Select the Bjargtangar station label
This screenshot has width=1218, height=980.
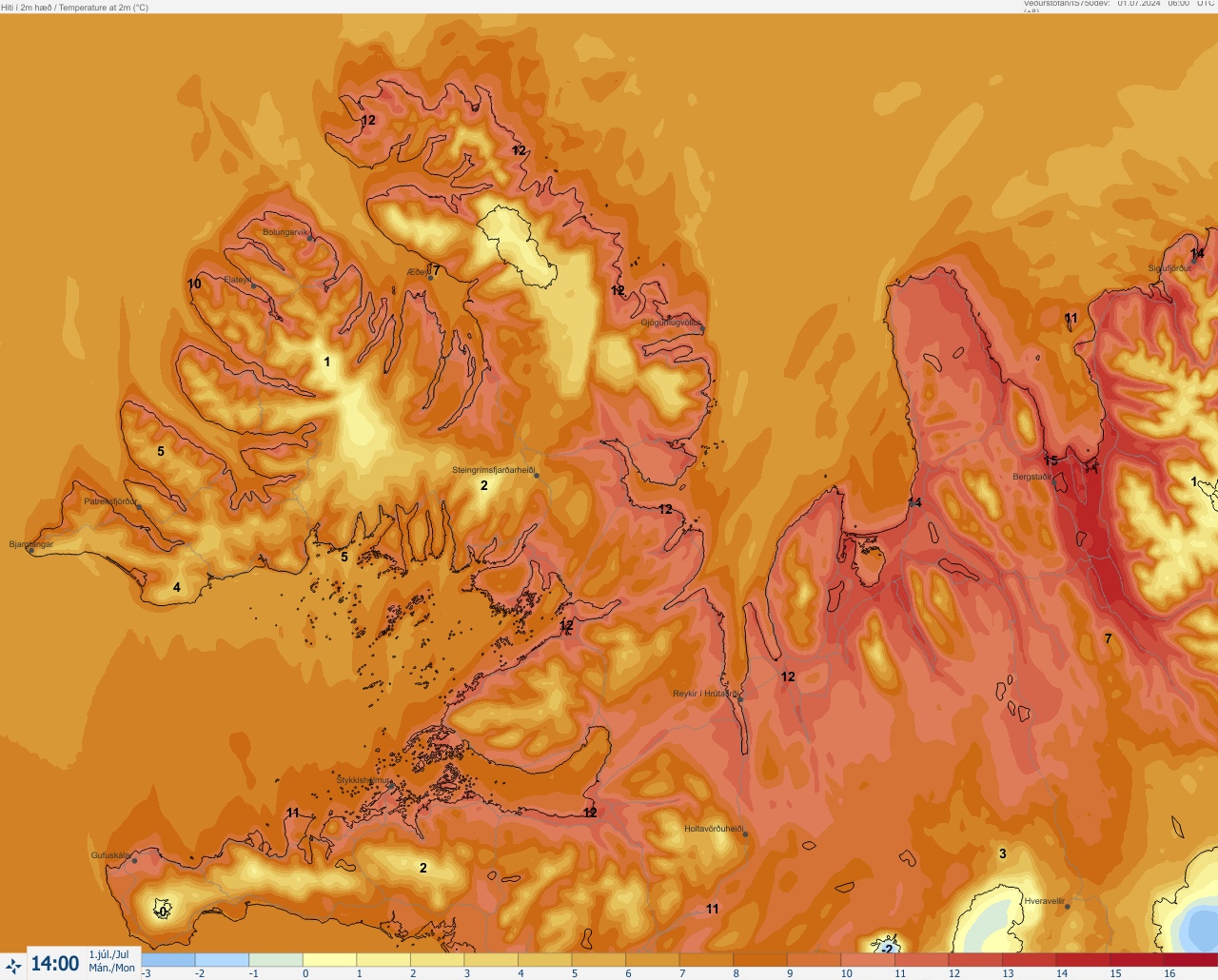pyautogui.click(x=31, y=544)
